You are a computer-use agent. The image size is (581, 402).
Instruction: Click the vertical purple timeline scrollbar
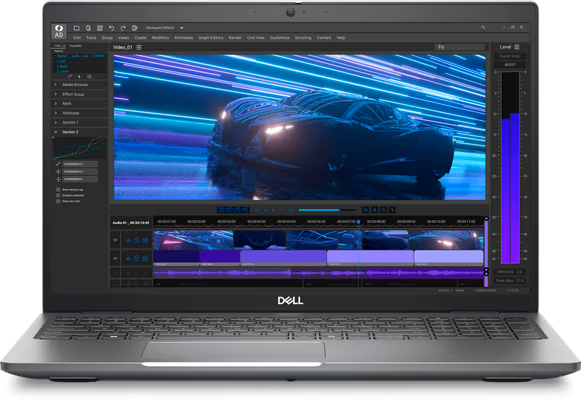(486, 253)
